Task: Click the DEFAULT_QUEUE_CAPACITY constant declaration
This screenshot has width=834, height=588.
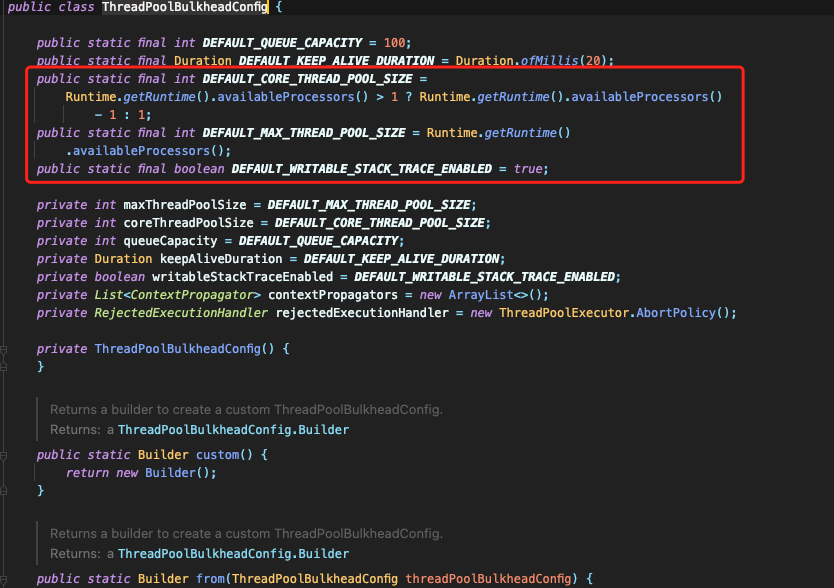Action: click(x=282, y=43)
